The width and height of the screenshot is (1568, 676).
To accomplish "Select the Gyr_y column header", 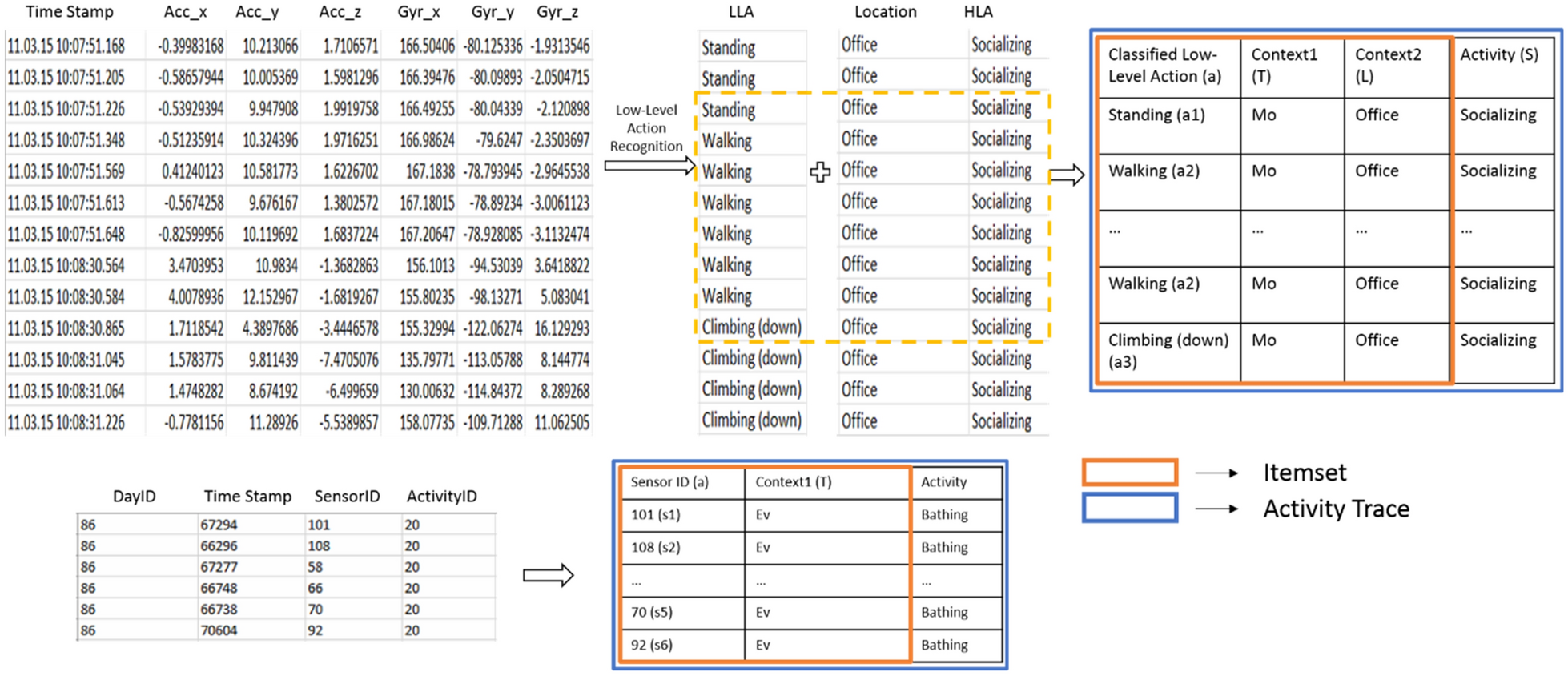I will (x=493, y=12).
